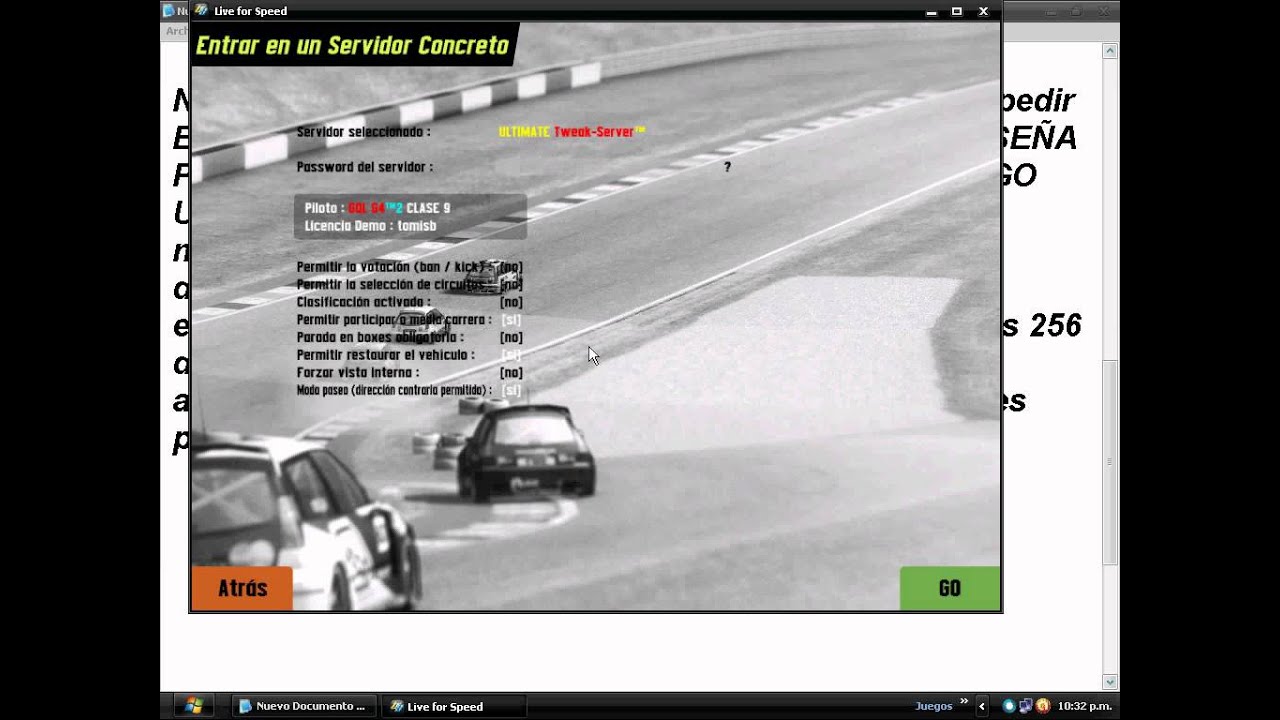Go back with the Atrás button
Viewport: 1280px width, 720px height.
(242, 588)
